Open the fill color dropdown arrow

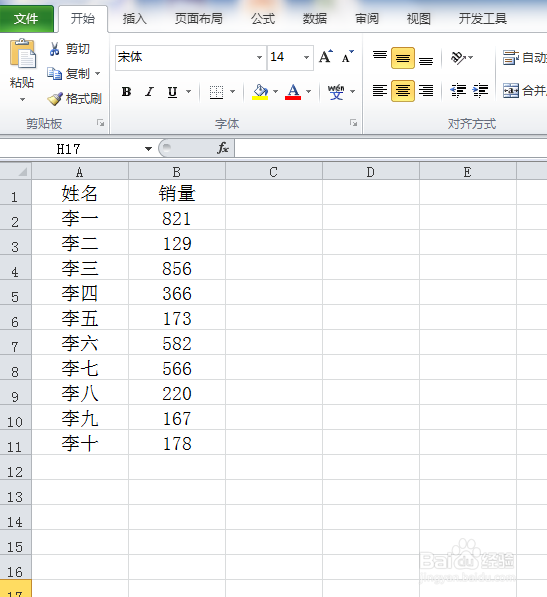click(276, 92)
